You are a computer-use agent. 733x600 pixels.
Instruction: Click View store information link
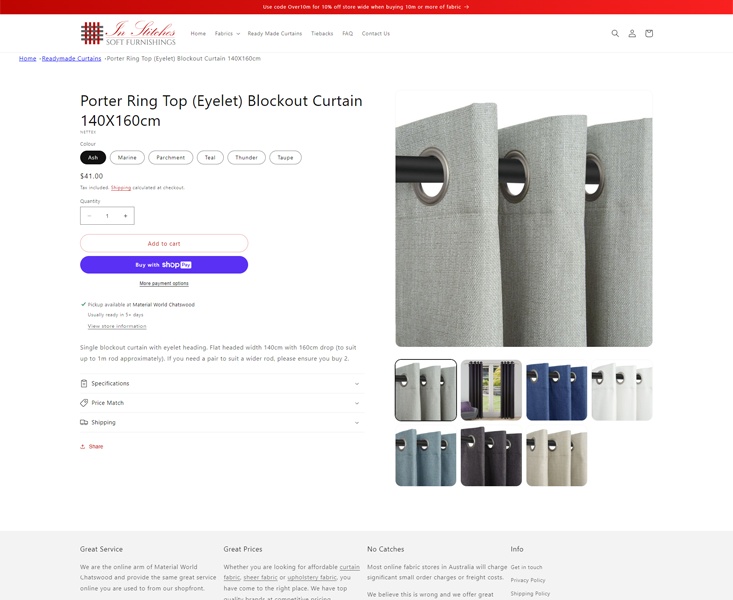point(117,326)
